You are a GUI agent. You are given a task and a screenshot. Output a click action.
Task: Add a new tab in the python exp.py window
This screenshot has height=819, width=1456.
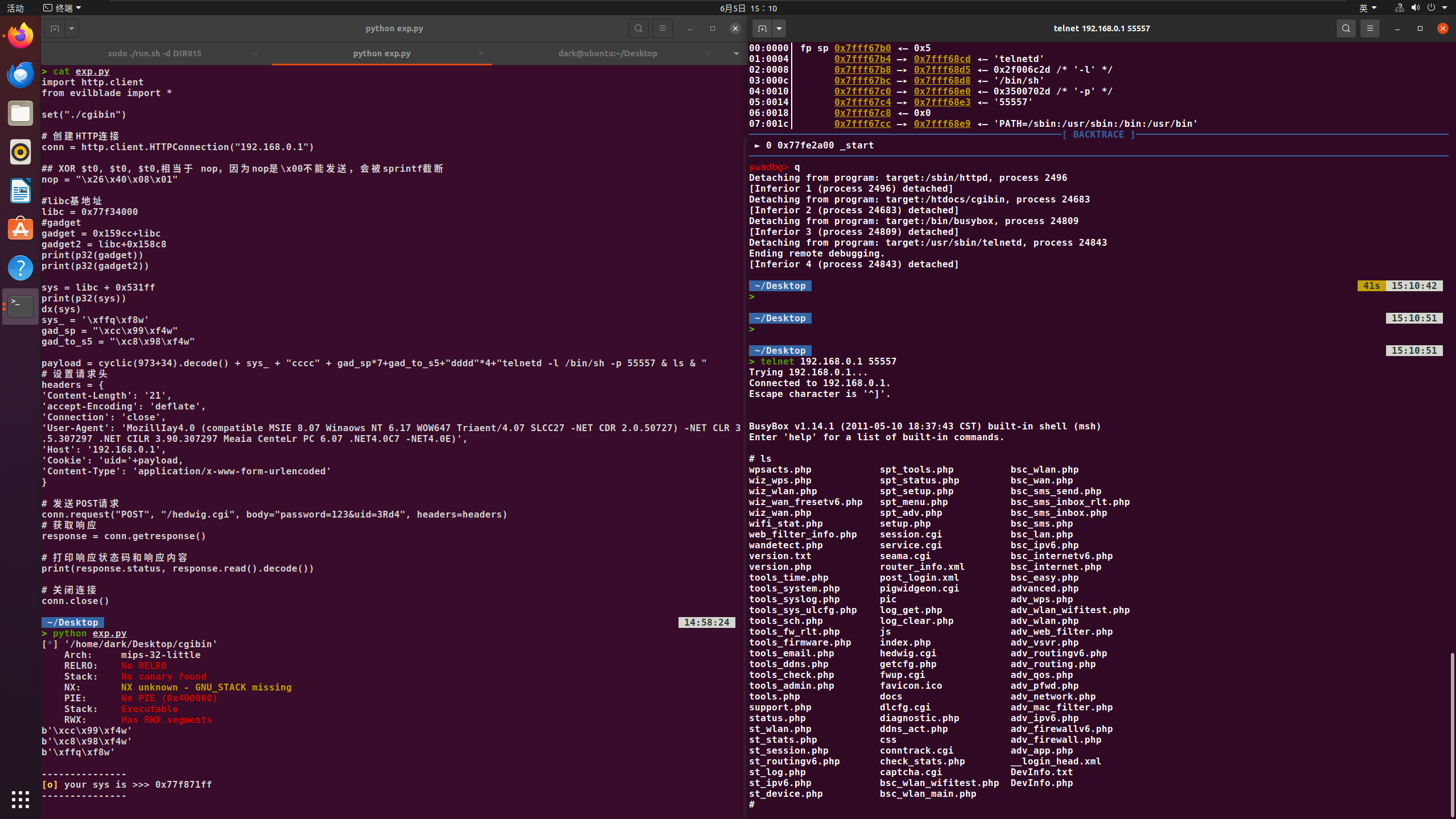(x=55, y=28)
